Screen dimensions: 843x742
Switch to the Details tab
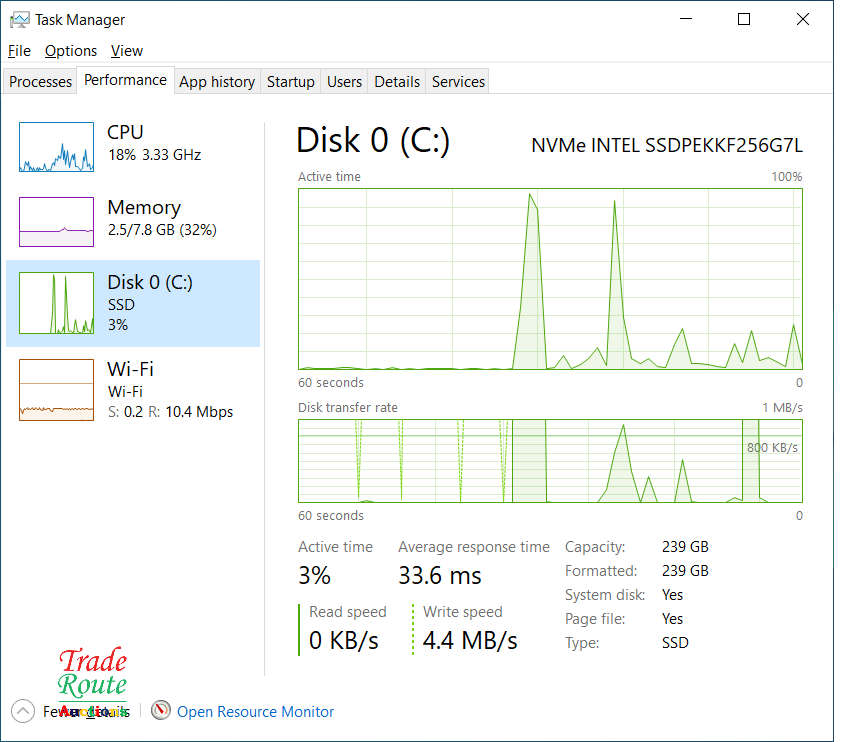point(397,82)
